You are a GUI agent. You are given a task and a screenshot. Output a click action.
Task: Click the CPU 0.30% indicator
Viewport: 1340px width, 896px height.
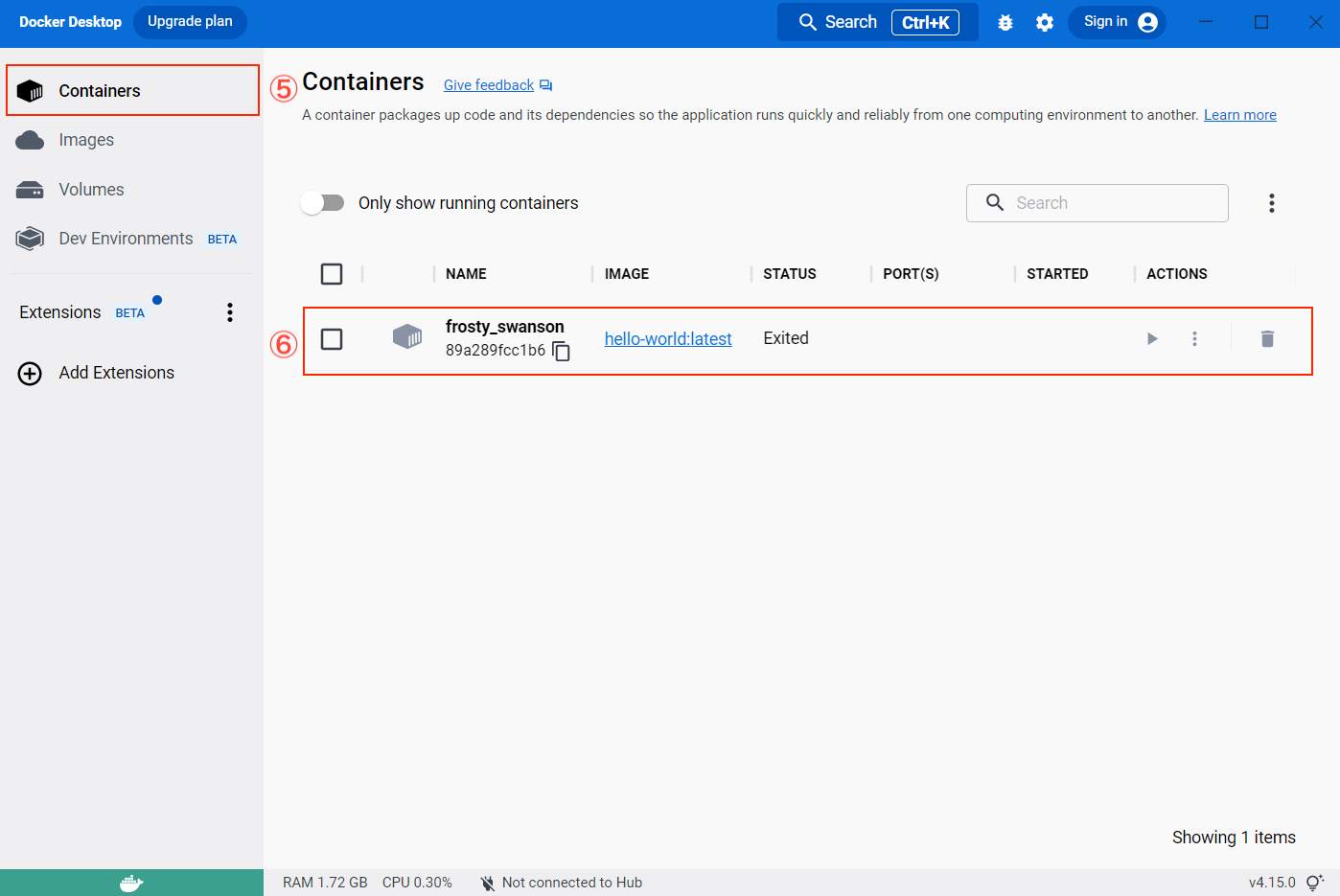(417, 883)
